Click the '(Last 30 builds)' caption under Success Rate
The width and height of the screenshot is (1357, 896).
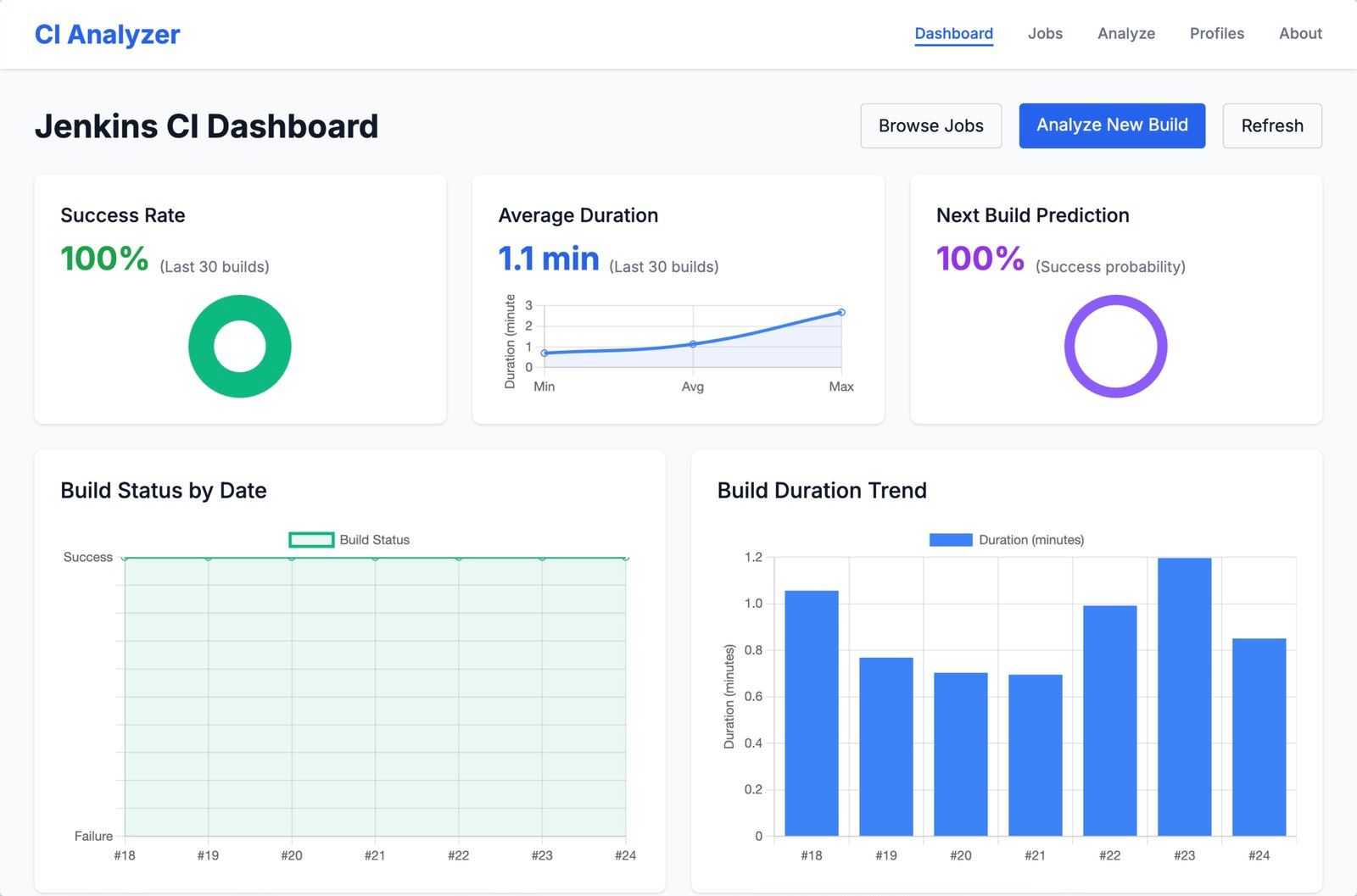(x=215, y=267)
